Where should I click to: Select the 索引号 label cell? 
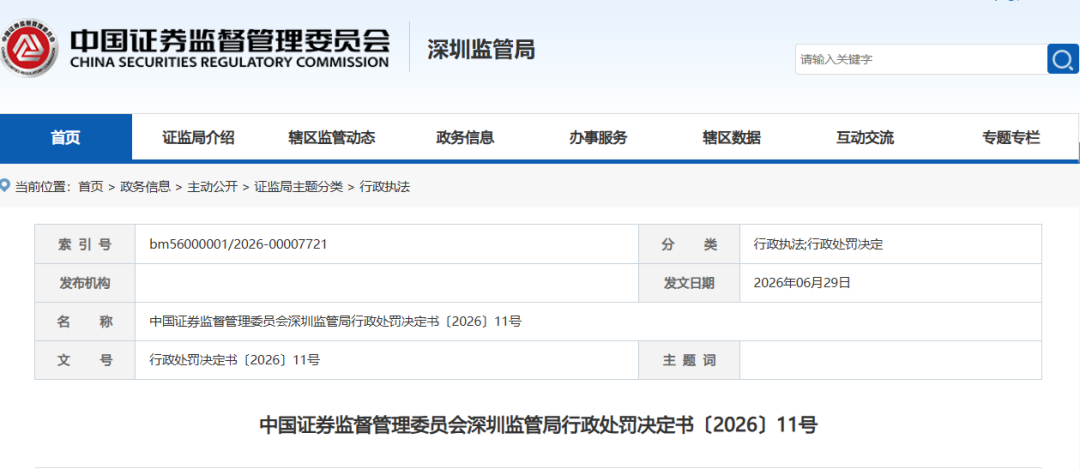[85, 244]
